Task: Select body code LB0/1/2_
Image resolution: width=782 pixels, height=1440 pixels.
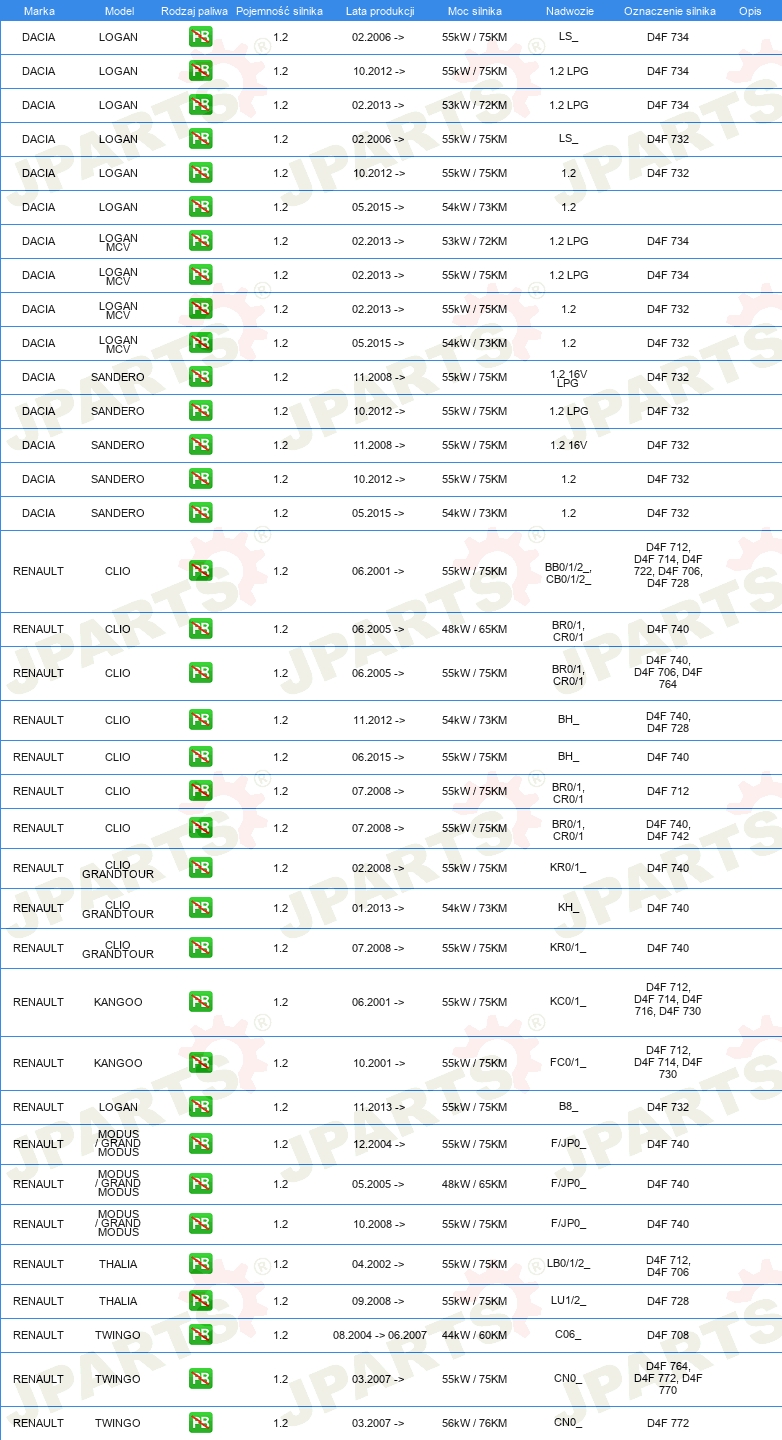Action: [568, 1264]
